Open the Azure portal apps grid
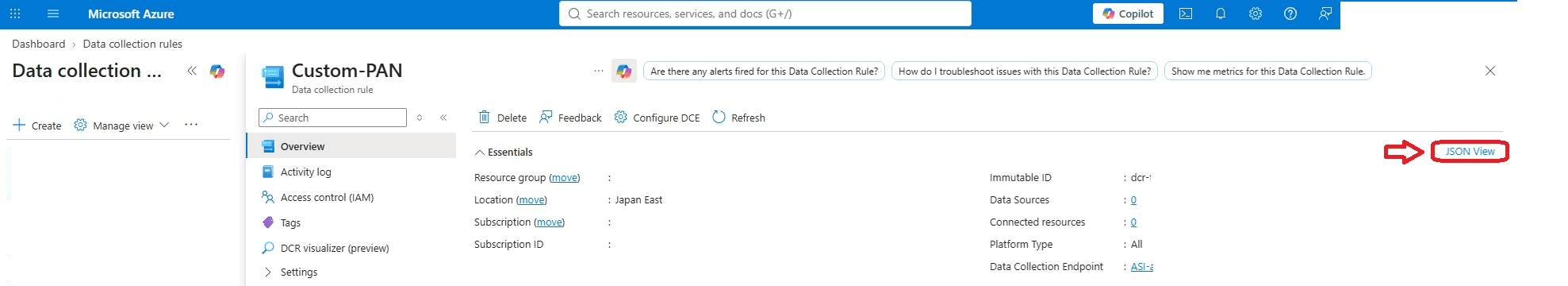 pyautogui.click(x=15, y=14)
